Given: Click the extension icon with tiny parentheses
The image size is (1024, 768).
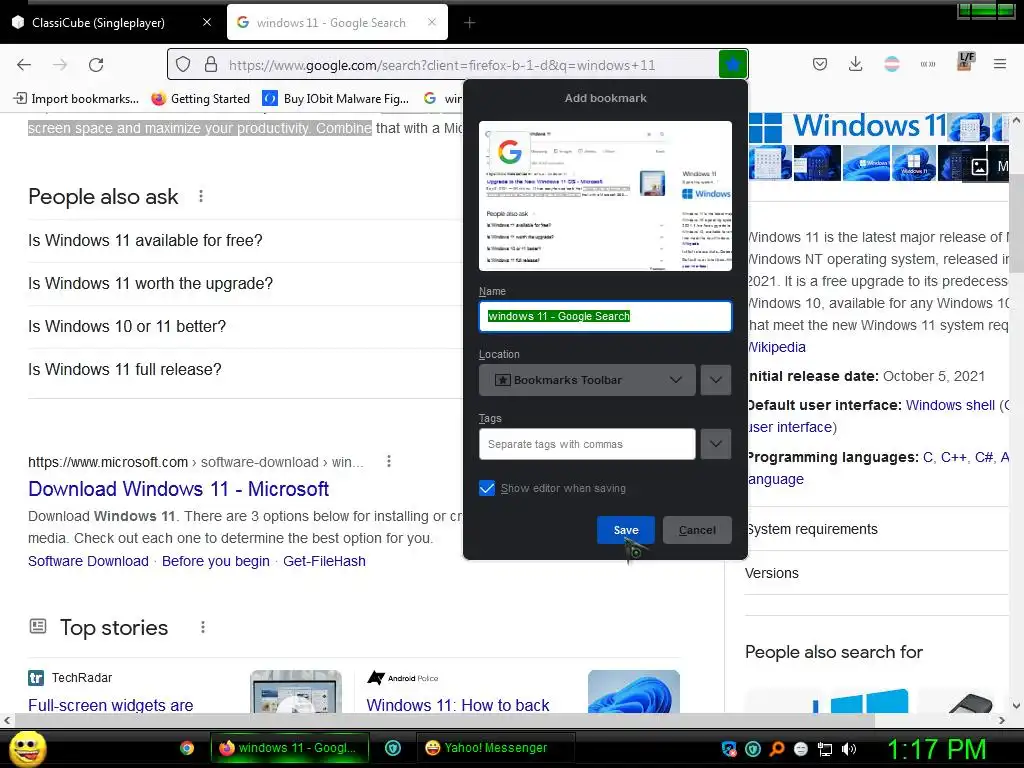Looking at the screenshot, I should tap(928, 64).
